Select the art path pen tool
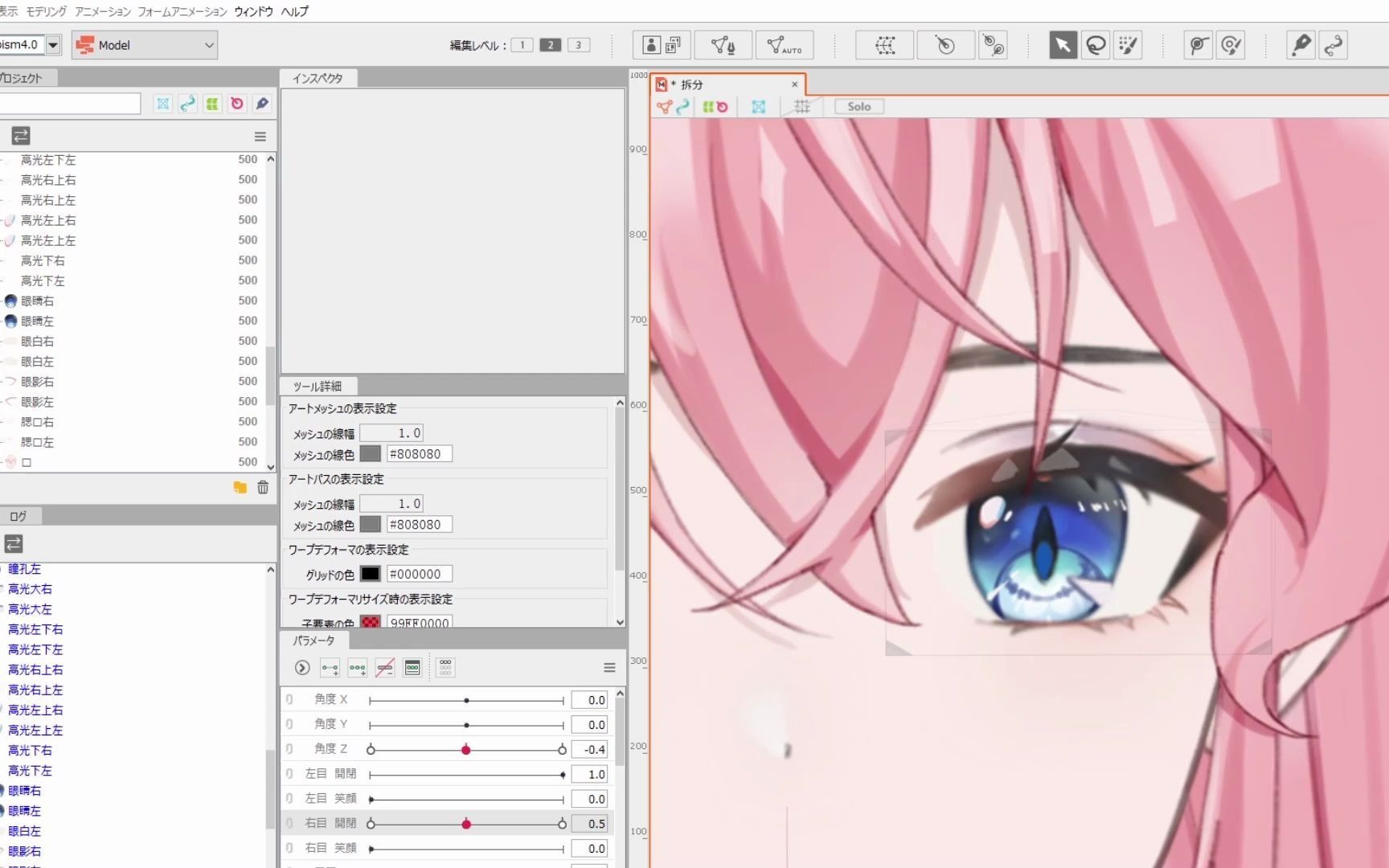The height and width of the screenshot is (868, 1389). 1301,45
